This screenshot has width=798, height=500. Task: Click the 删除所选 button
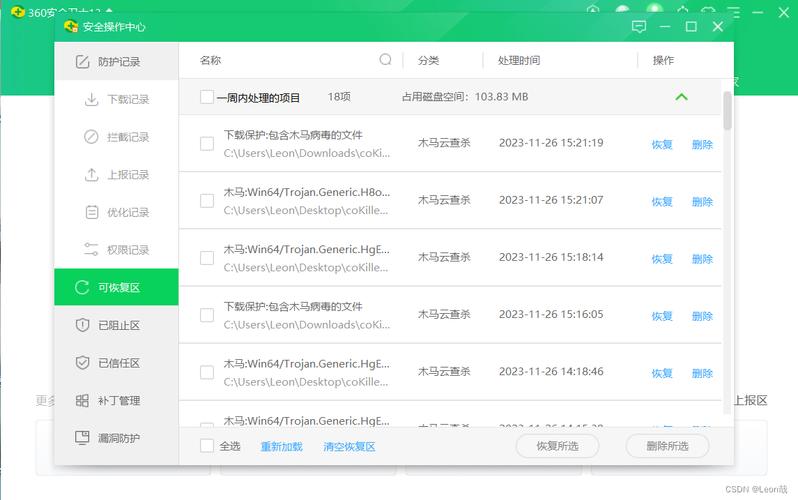coord(667,446)
